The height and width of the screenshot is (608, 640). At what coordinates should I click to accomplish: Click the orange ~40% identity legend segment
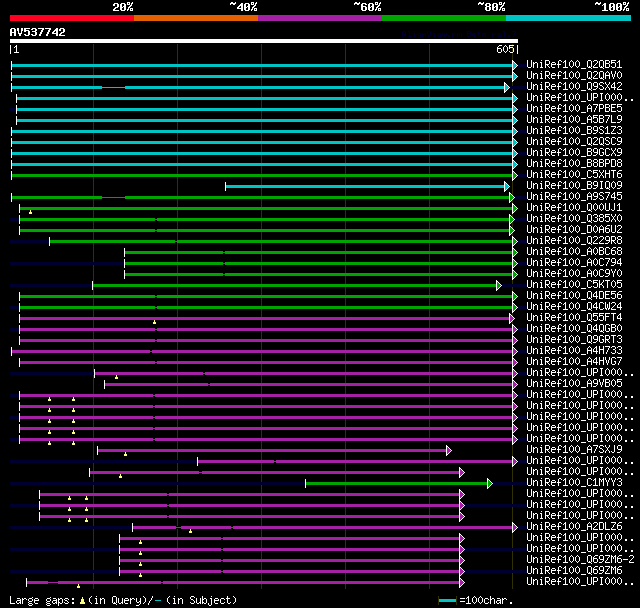pos(196,18)
